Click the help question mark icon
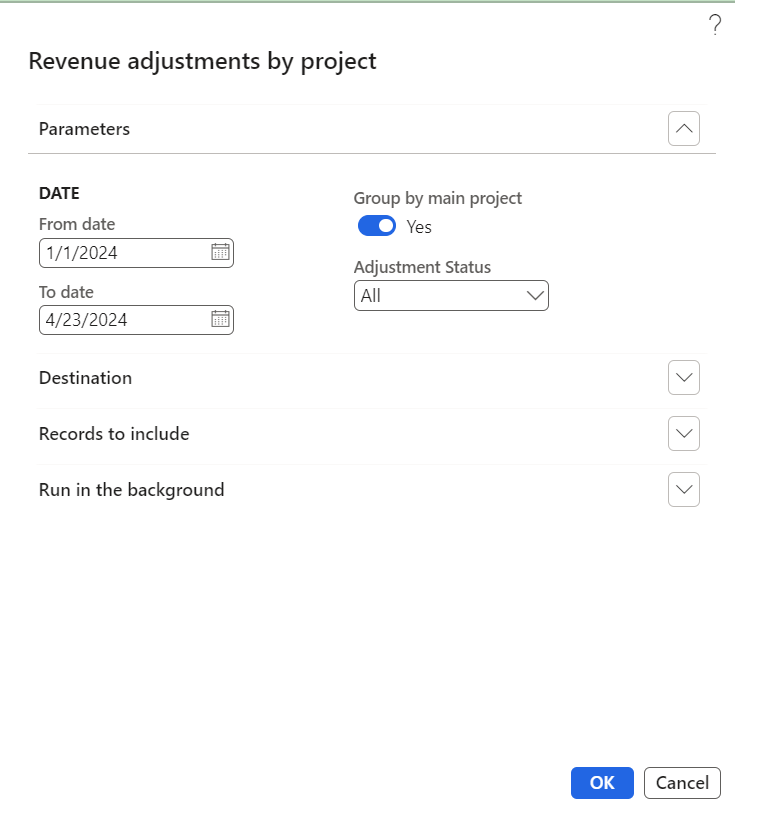The image size is (769, 828). (715, 26)
